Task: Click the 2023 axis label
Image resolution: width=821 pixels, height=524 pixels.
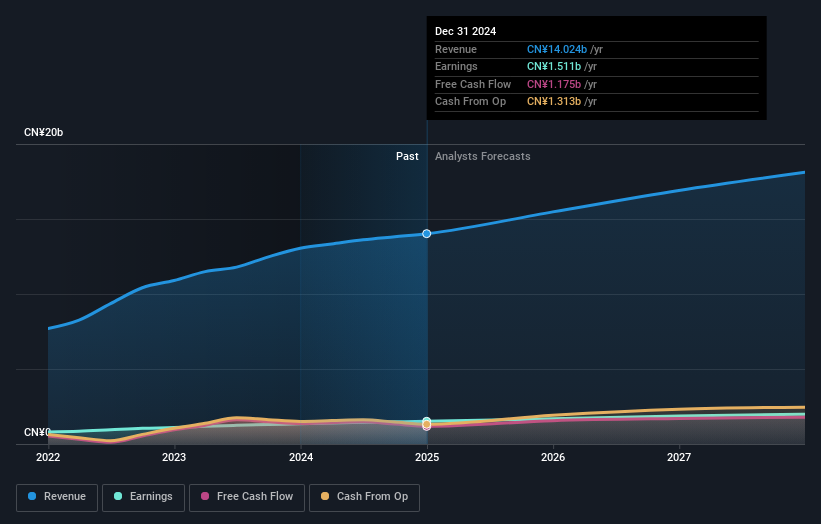Action: (174, 457)
